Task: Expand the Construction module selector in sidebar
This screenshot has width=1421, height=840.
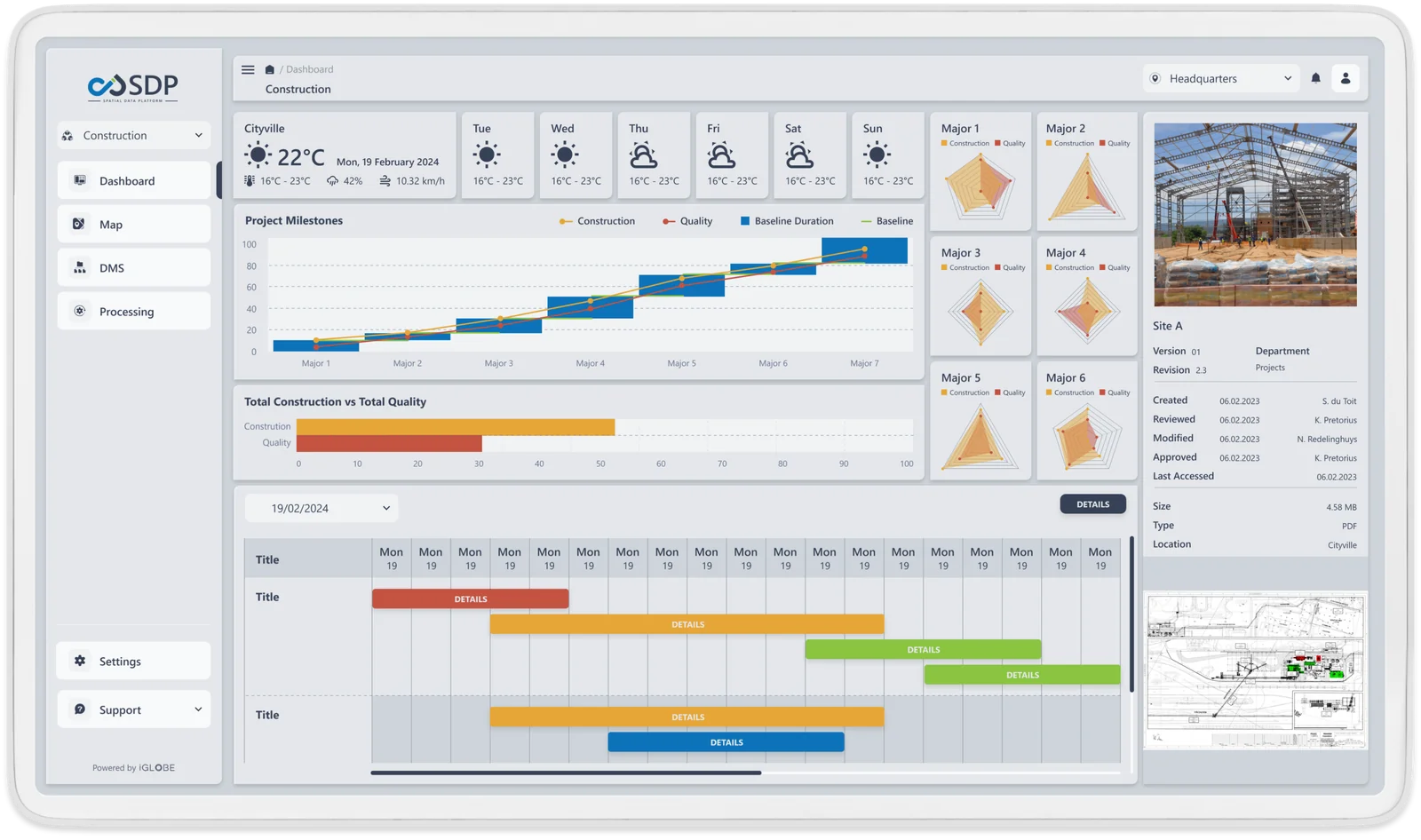Action: (134, 135)
